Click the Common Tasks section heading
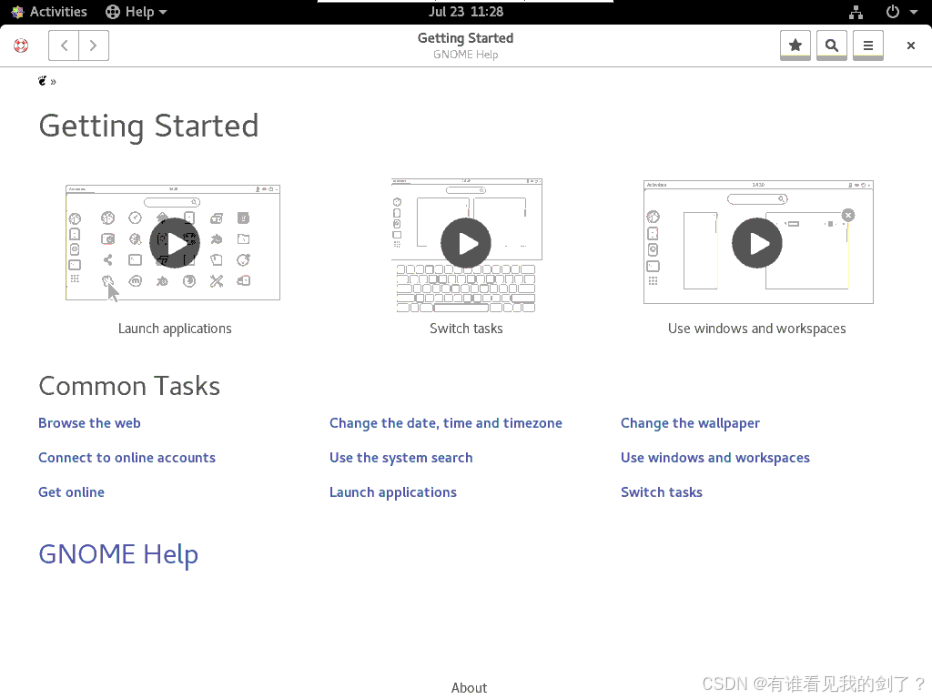Viewport: 932px width, 699px height. click(x=129, y=386)
